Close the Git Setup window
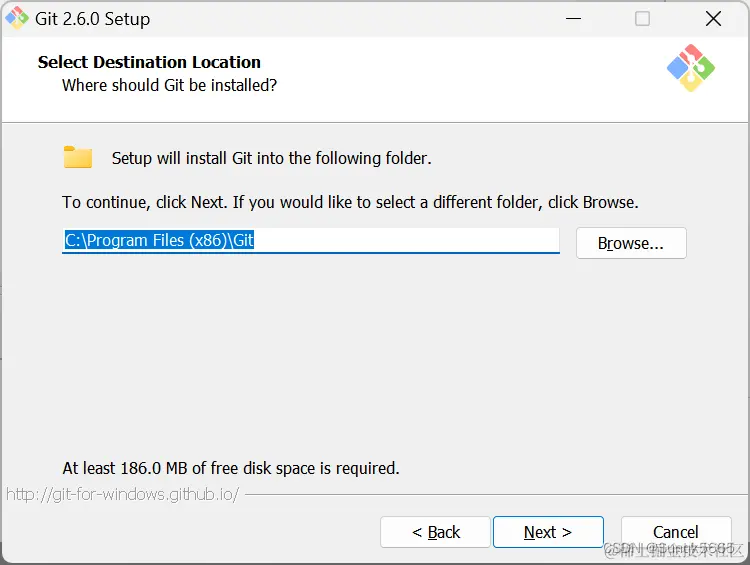The width and height of the screenshot is (750, 565). click(713, 19)
